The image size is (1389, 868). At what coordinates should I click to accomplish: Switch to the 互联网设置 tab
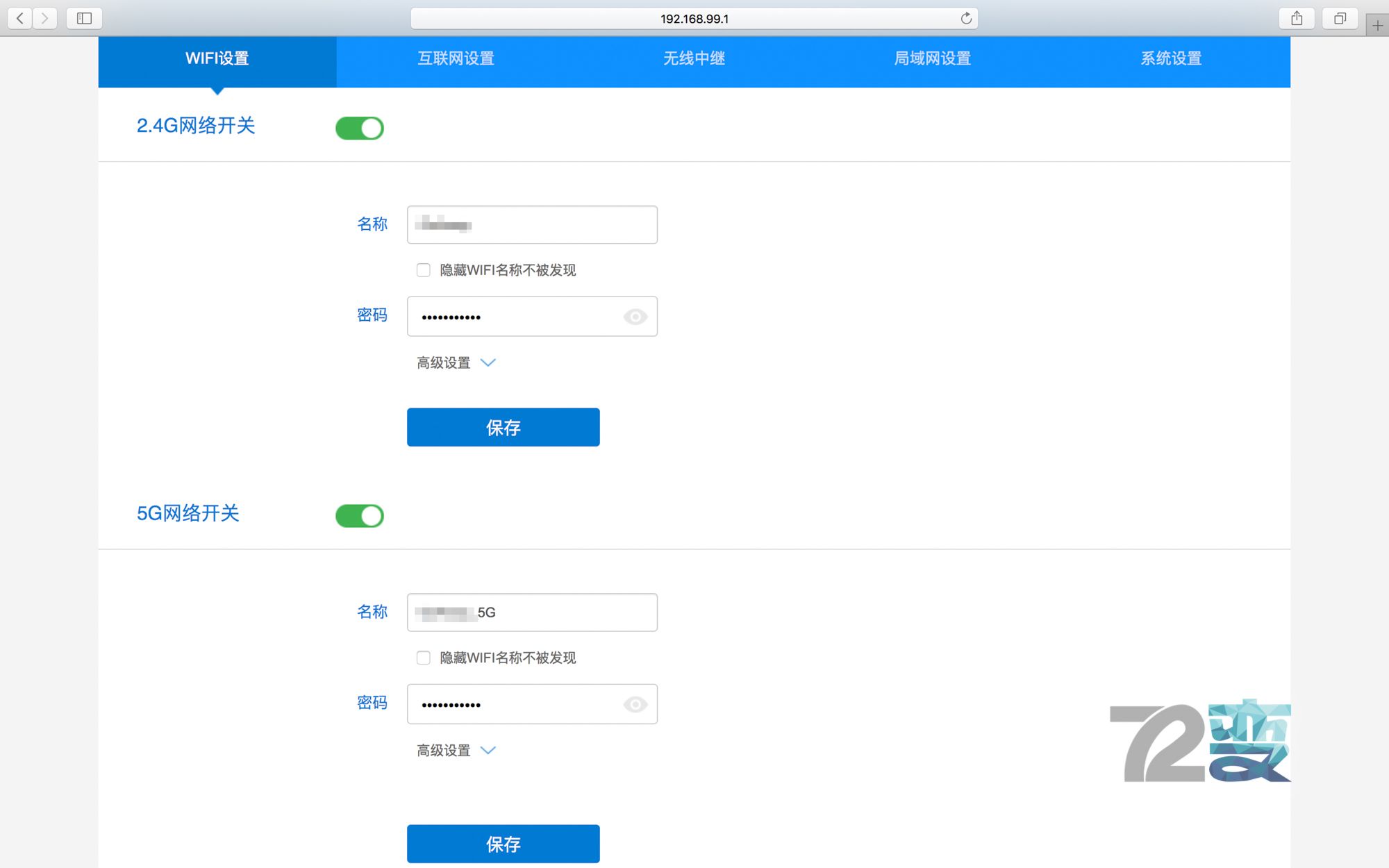(x=456, y=58)
